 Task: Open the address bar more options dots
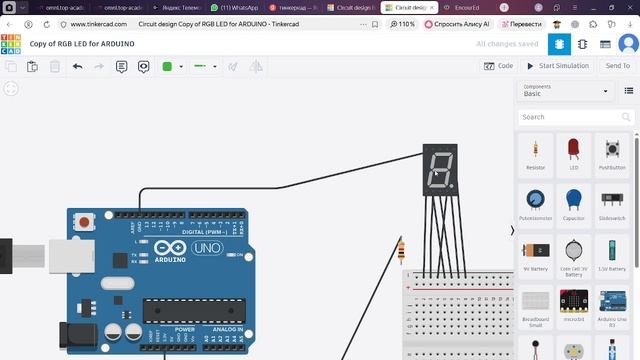pos(363,24)
